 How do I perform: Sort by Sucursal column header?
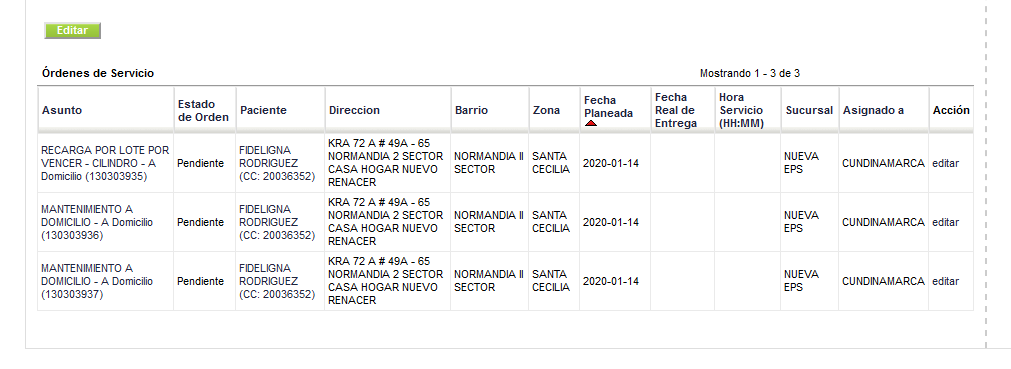pyautogui.click(x=809, y=110)
